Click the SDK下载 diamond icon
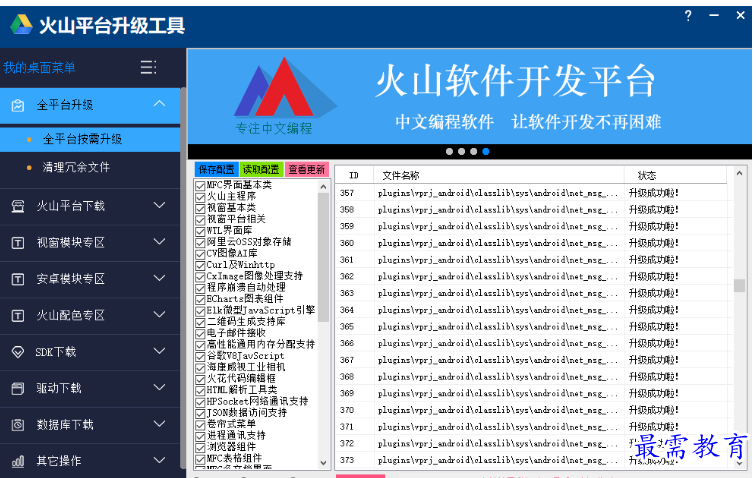Screen dimensions: 756x478 [x=18, y=352]
